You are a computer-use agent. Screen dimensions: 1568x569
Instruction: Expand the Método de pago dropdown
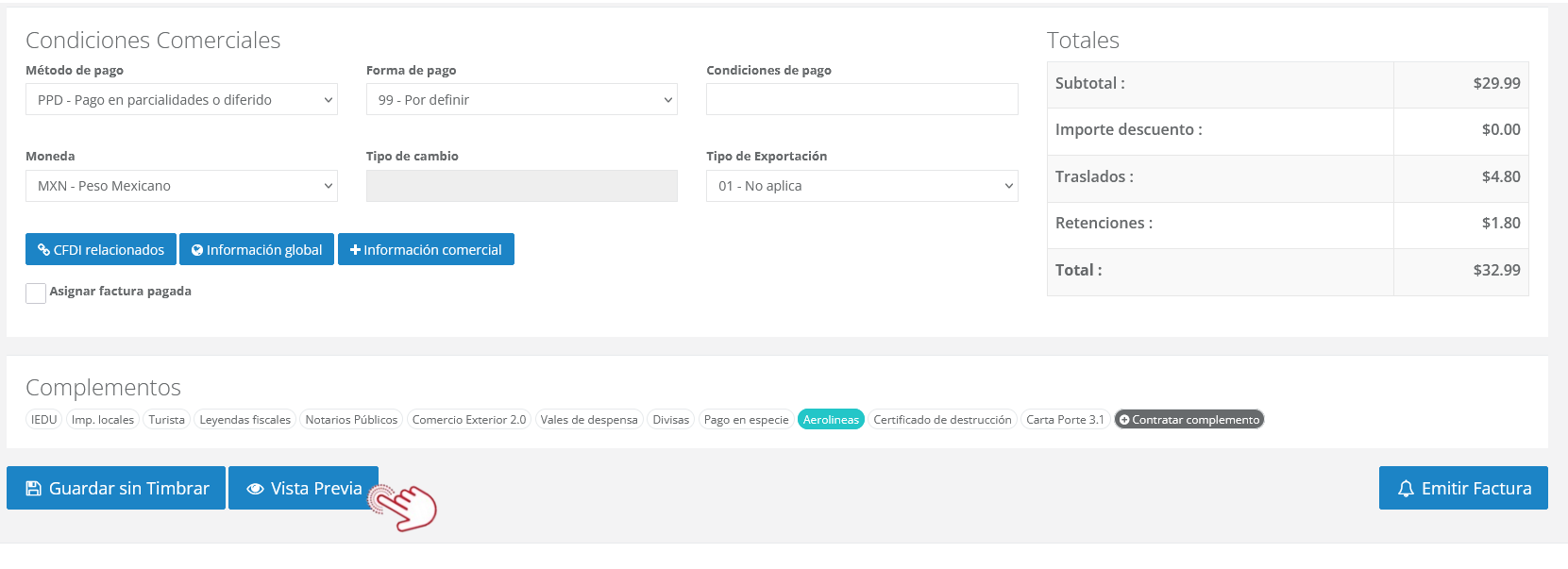pos(181,100)
